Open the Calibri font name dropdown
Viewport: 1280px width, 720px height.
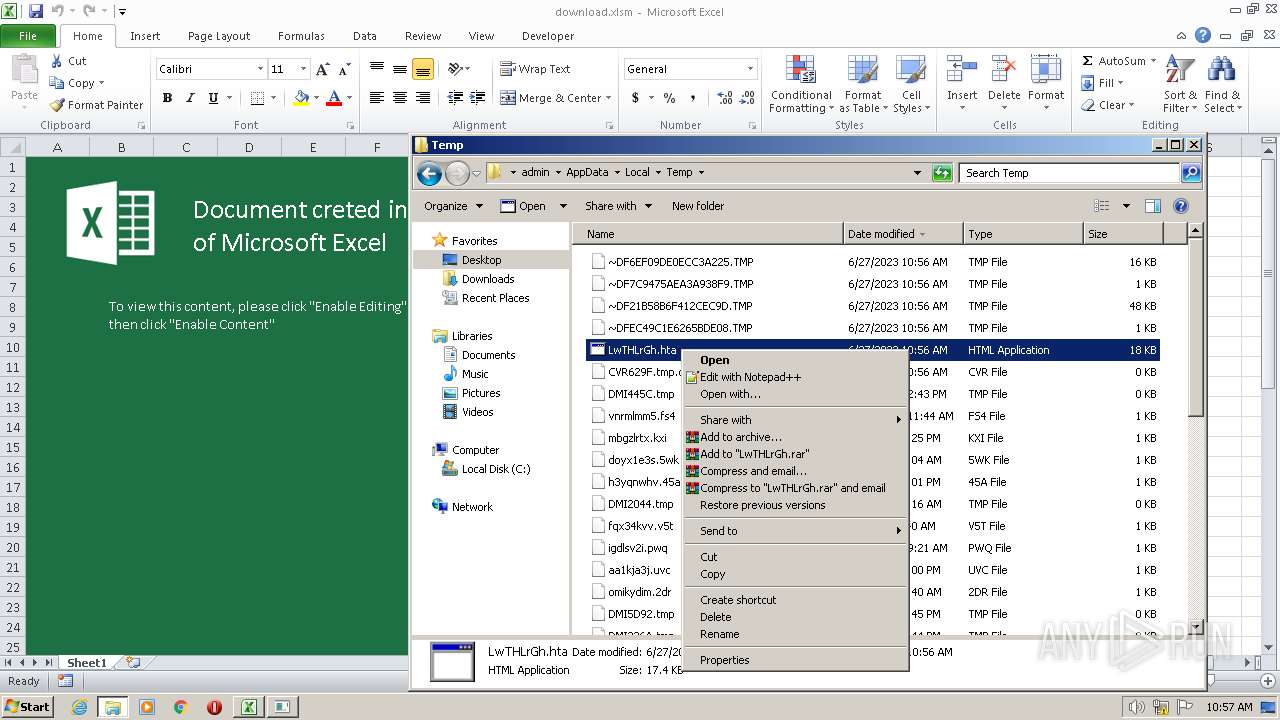[x=261, y=69]
